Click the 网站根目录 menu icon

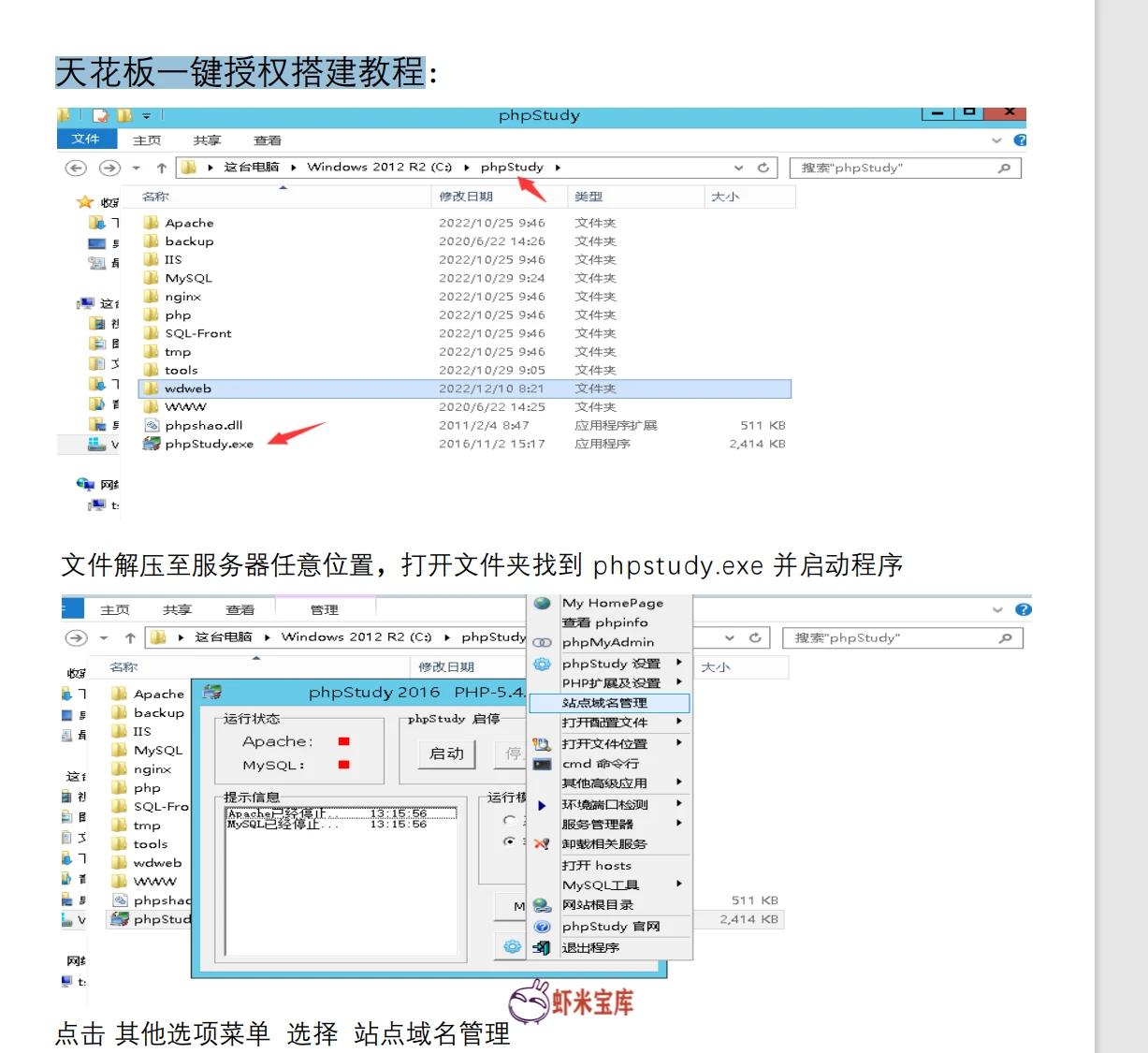coord(542,905)
